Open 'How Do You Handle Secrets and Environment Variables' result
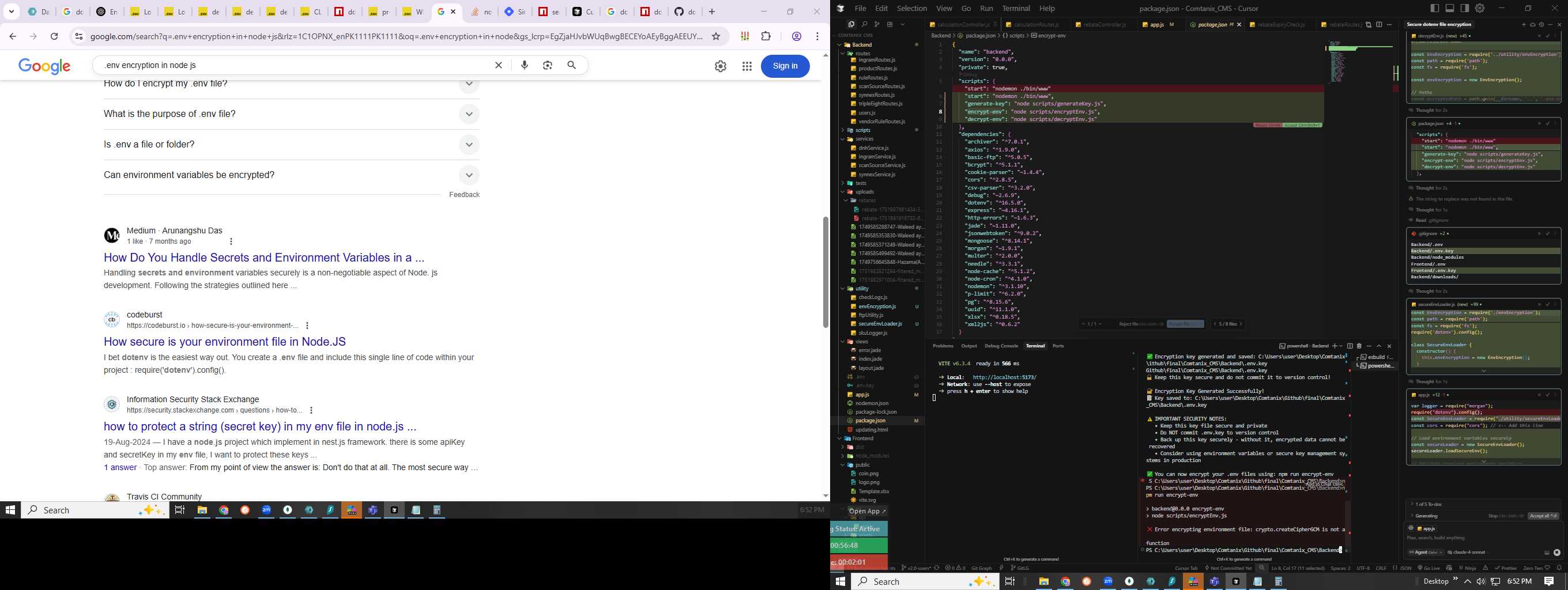 (263, 258)
